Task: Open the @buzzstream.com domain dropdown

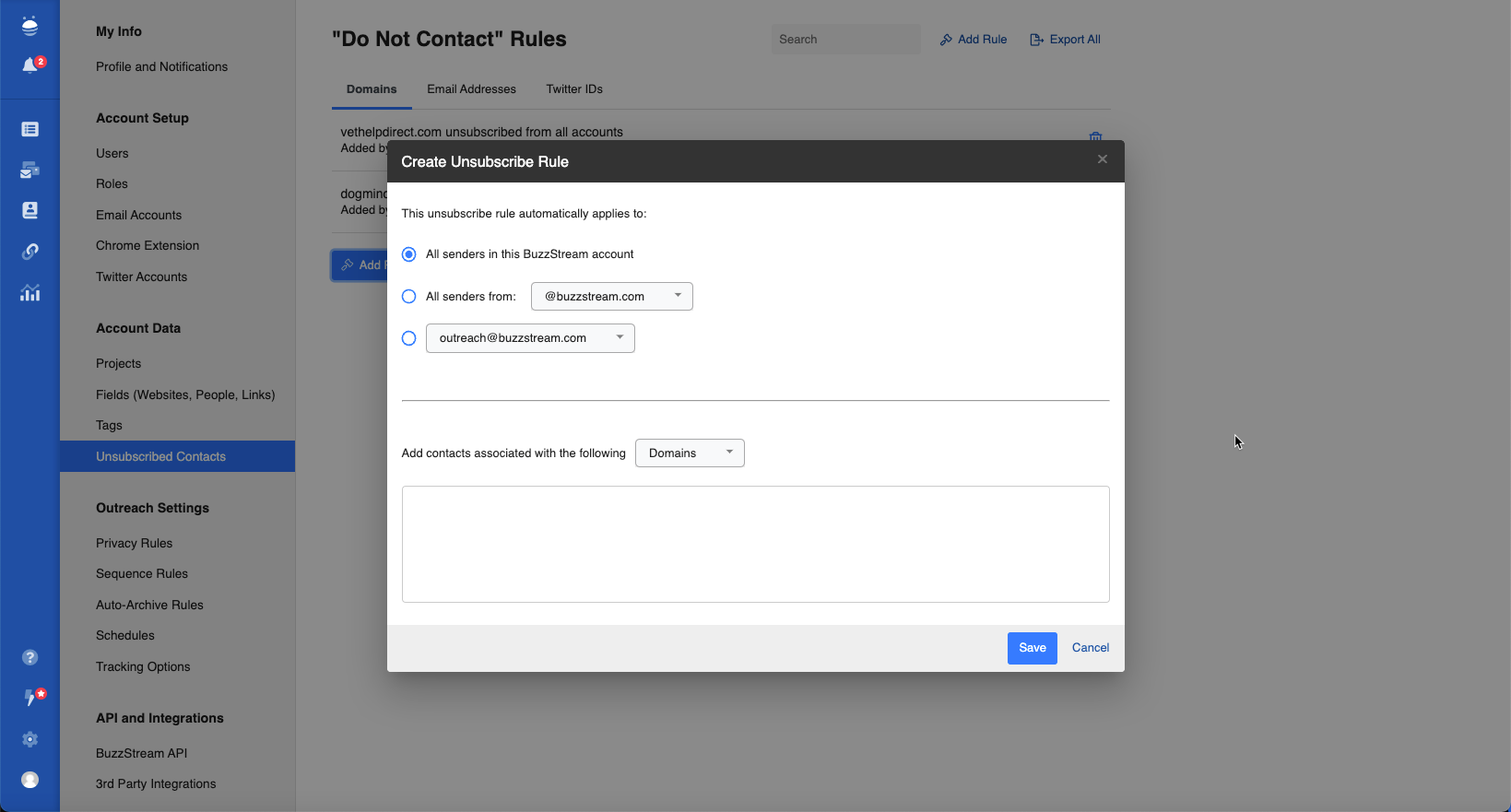Action: pyautogui.click(x=611, y=297)
